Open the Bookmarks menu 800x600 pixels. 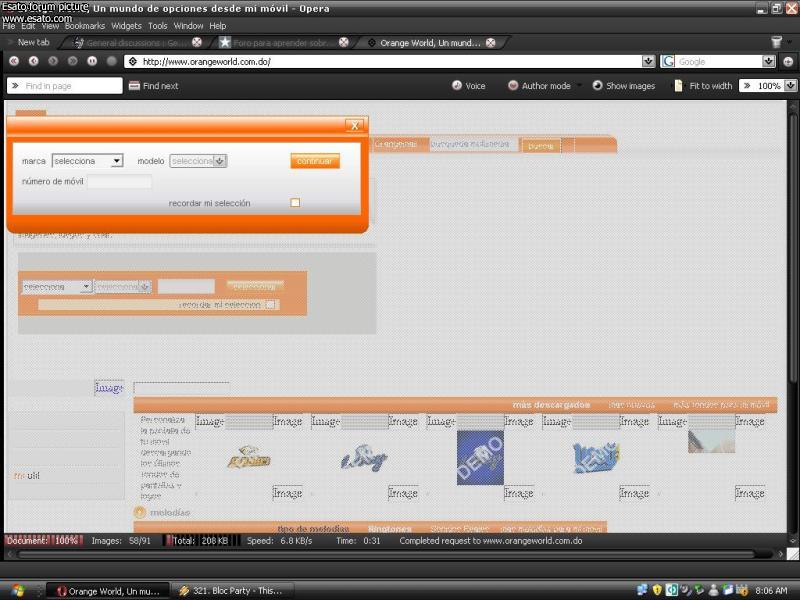tap(85, 26)
